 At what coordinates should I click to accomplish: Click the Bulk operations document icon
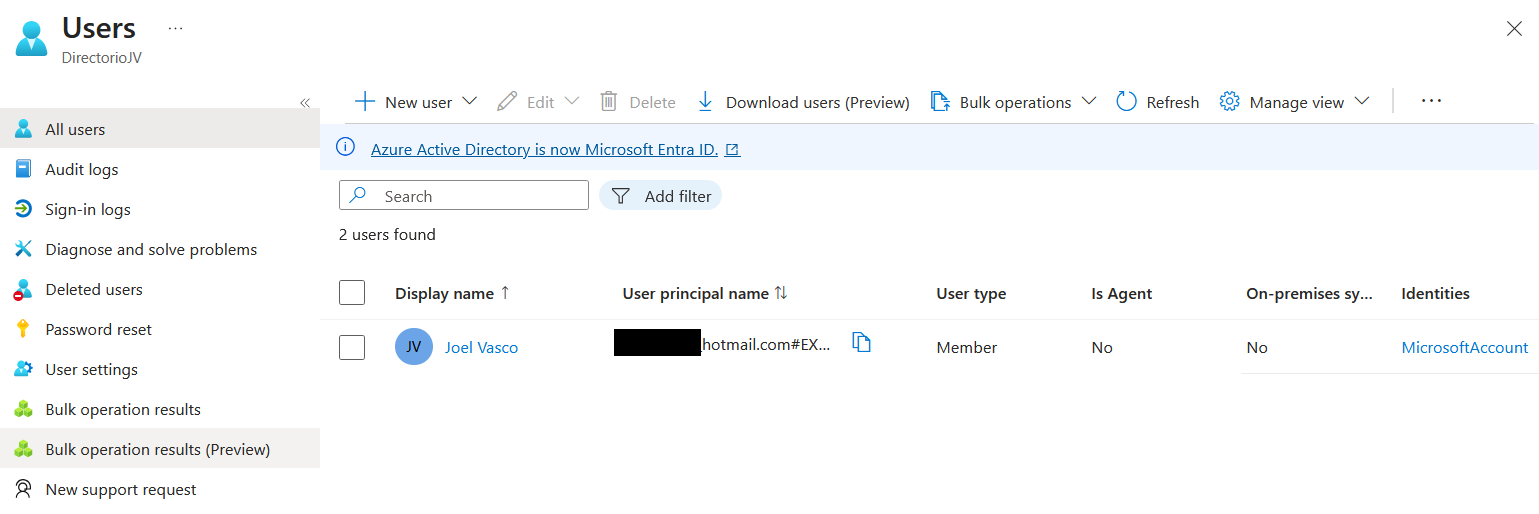pos(939,102)
